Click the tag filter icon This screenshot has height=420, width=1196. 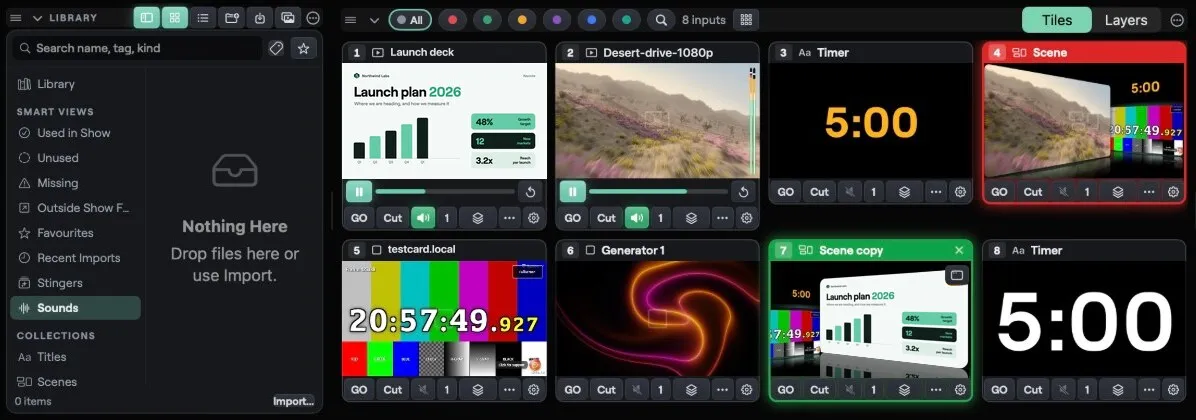click(x=276, y=48)
